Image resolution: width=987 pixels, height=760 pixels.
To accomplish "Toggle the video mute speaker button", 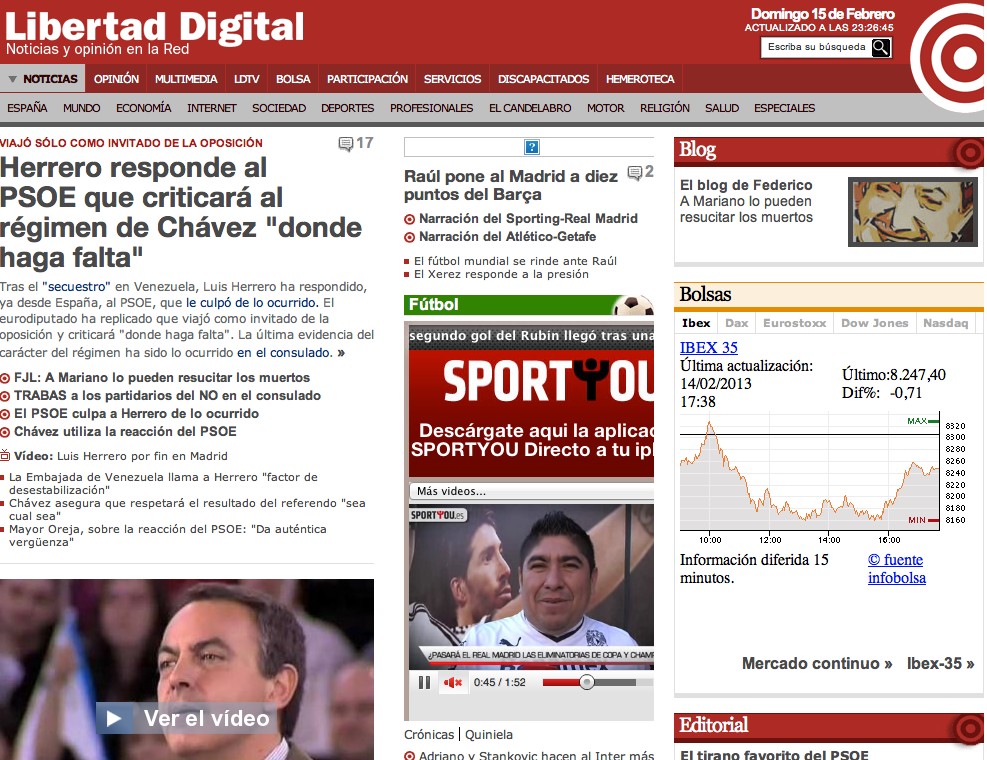I will pyautogui.click(x=453, y=682).
